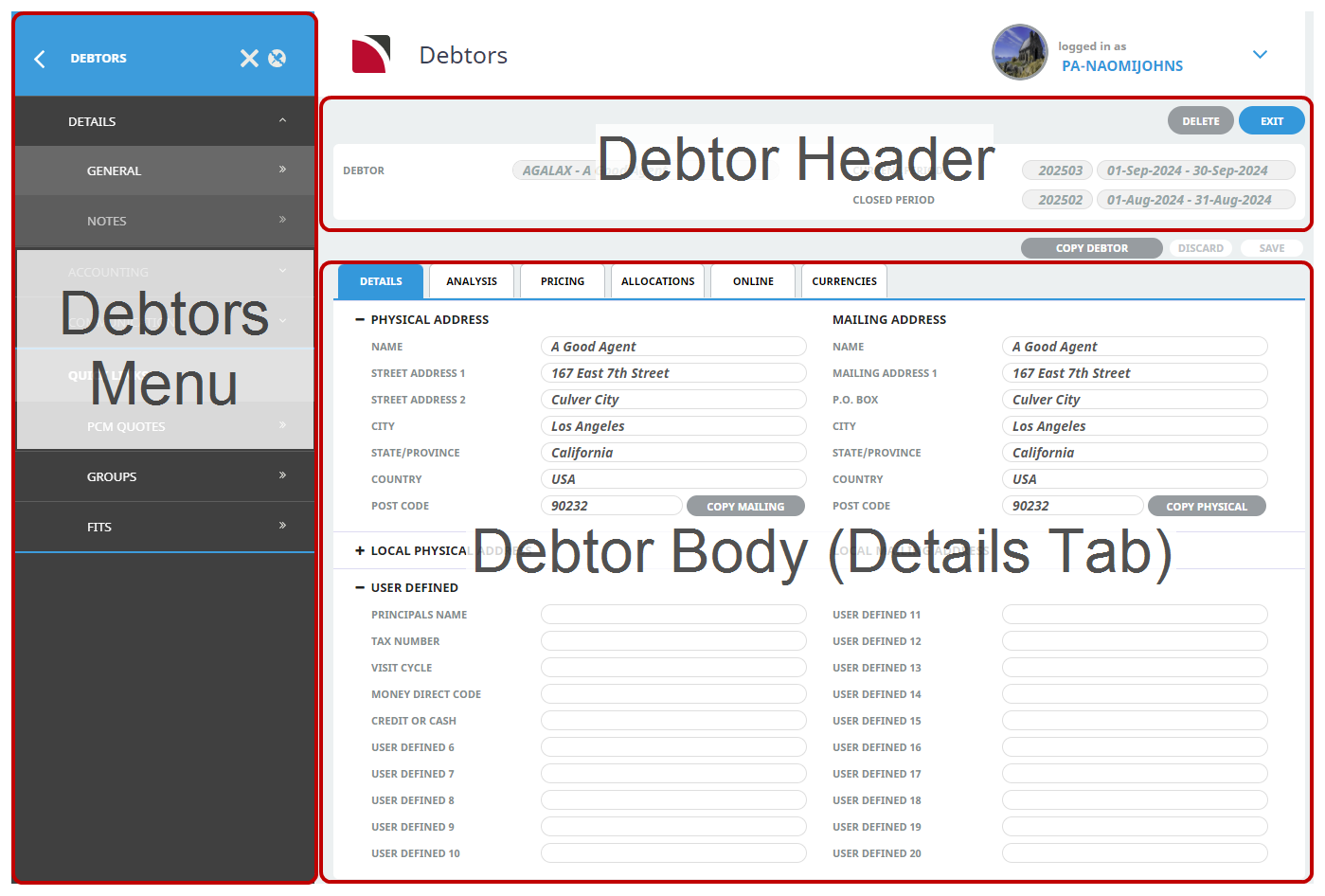Viewport: 1325px width, 896px height.
Task: Switch to the ONLINE tab
Action: [753, 281]
